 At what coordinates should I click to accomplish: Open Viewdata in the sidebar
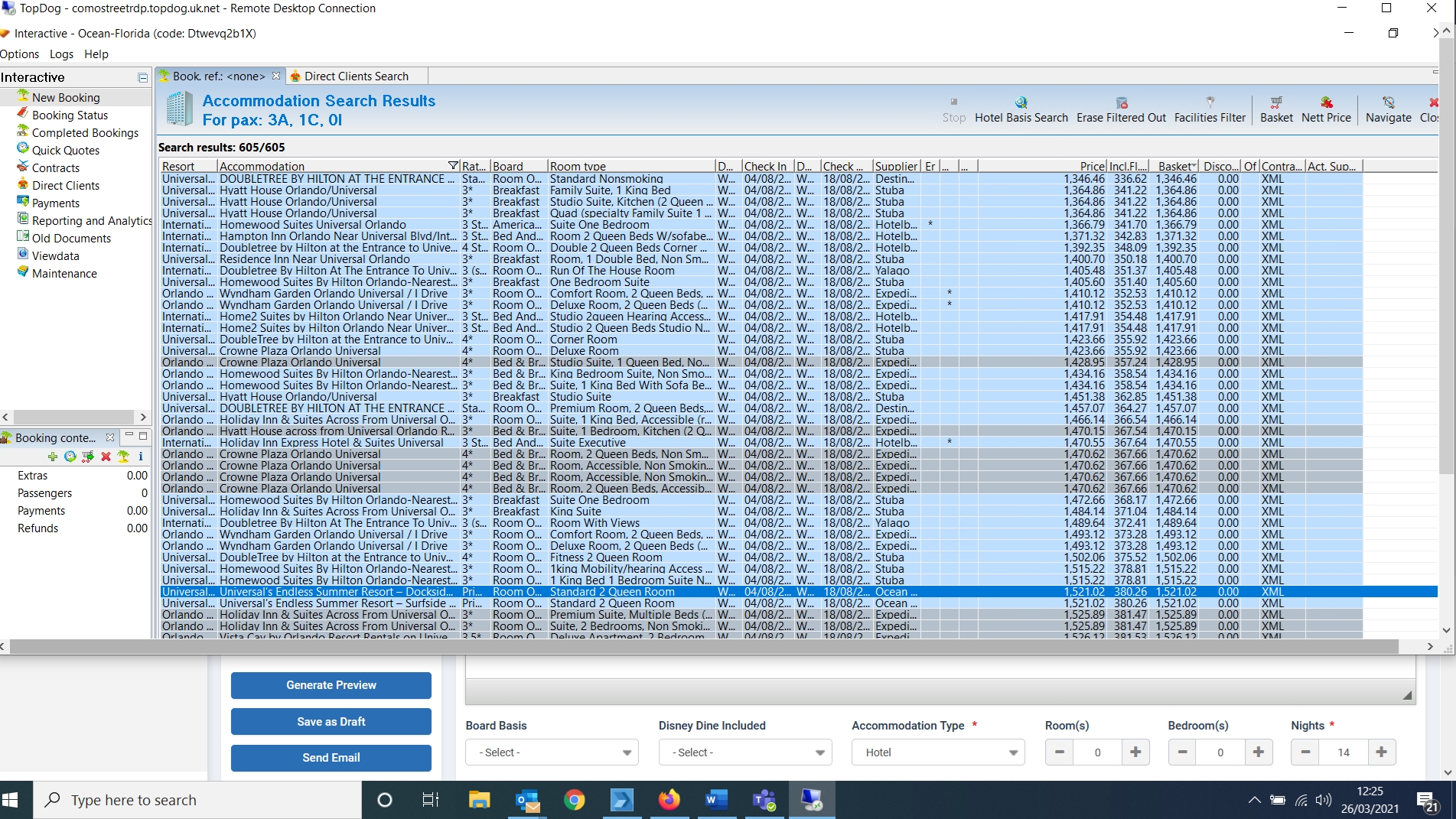click(55, 255)
